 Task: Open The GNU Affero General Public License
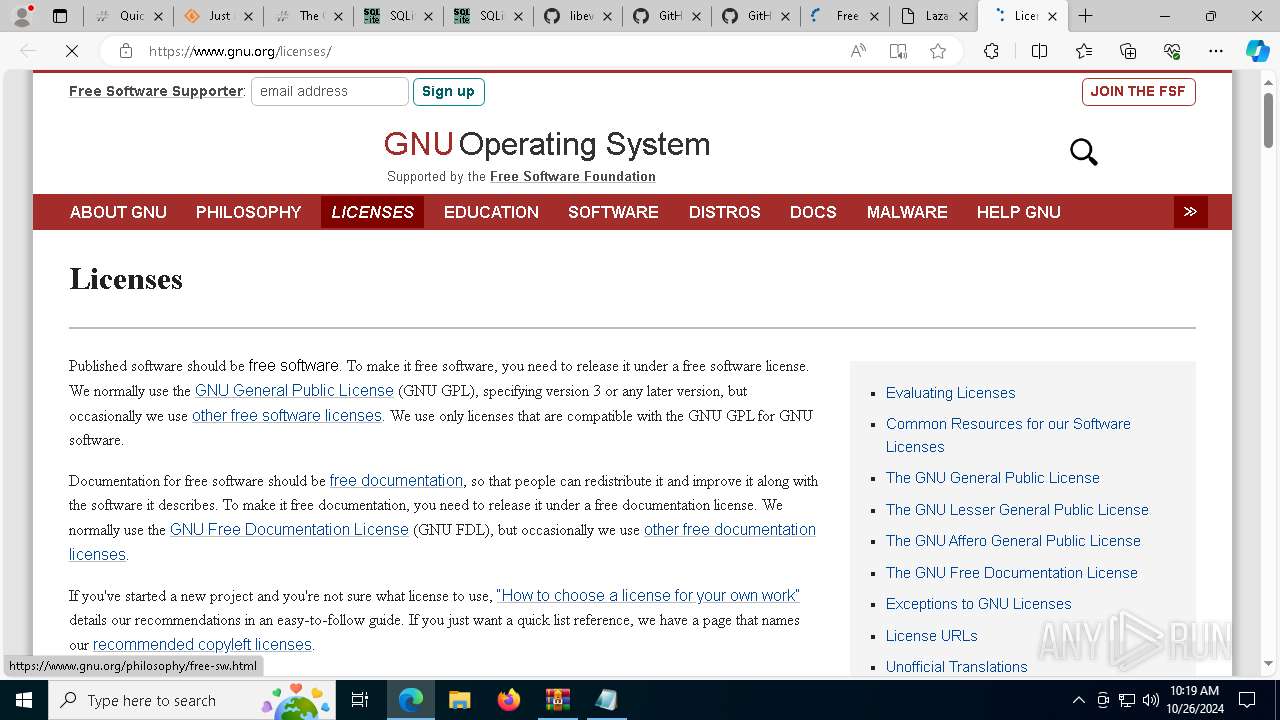(x=1013, y=541)
